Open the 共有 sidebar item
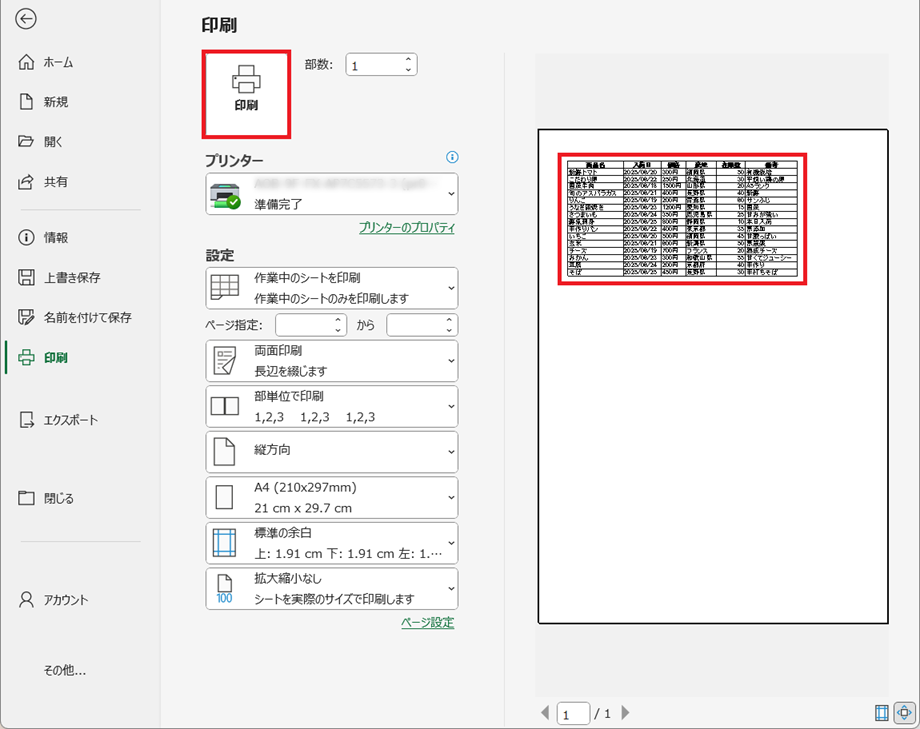Screen dimensions: 920x729 pyautogui.click(x=55, y=182)
